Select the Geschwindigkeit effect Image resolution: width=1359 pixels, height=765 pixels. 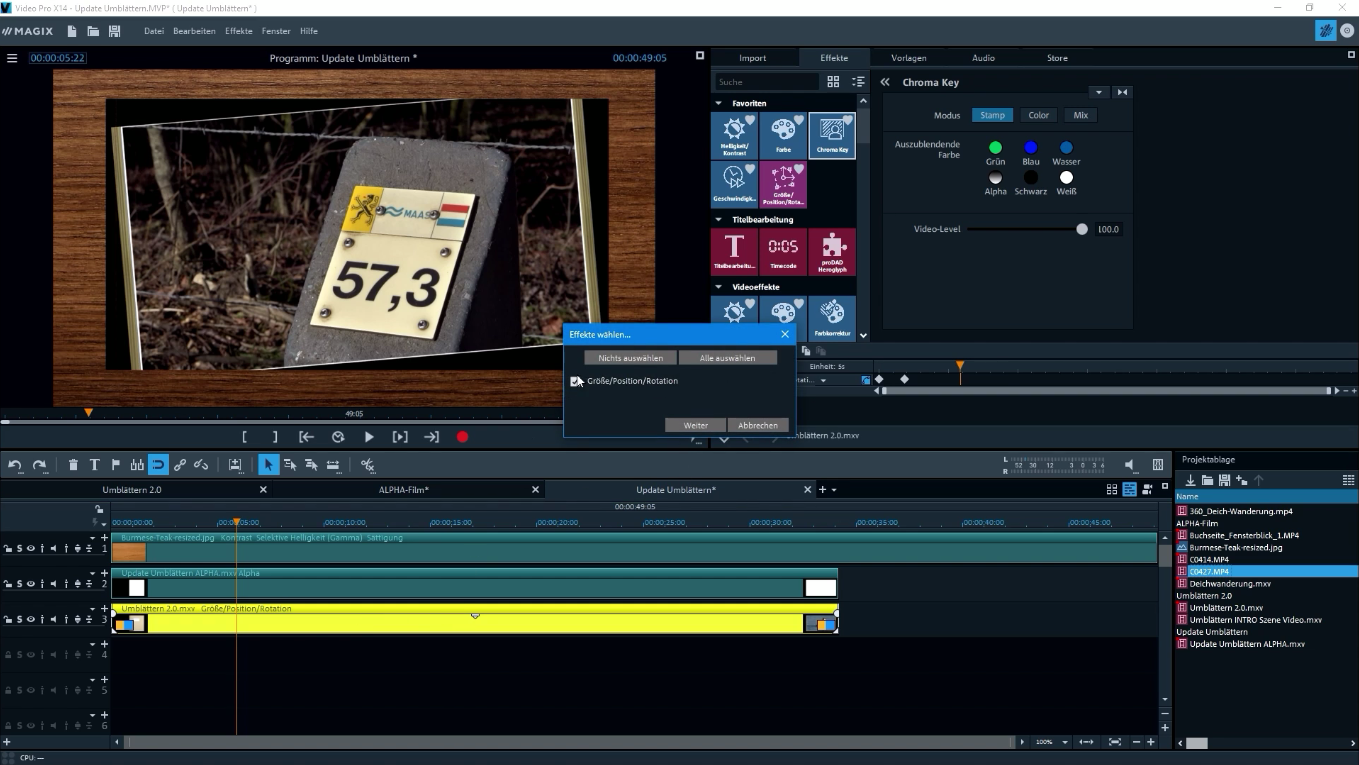click(735, 183)
